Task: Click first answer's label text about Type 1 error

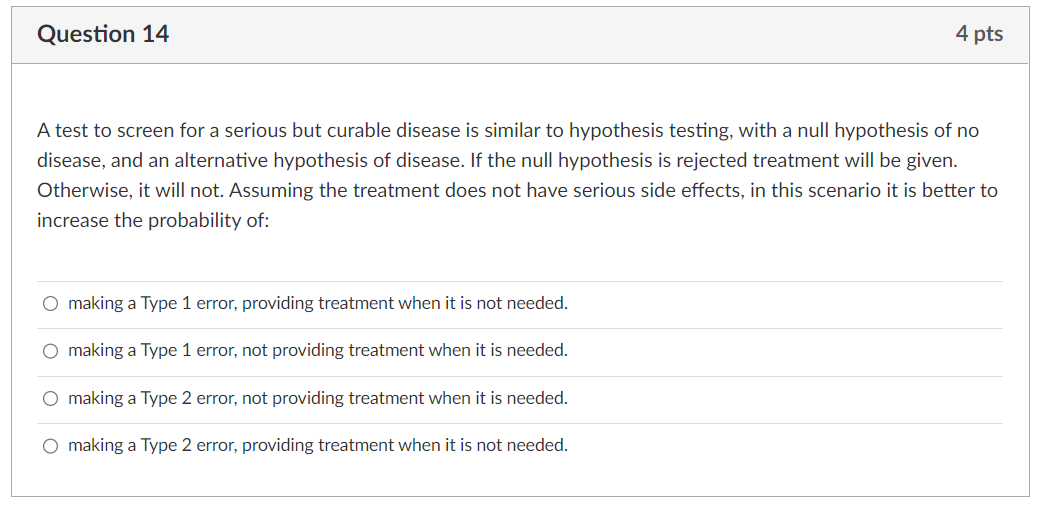Action: pyautogui.click(x=317, y=303)
